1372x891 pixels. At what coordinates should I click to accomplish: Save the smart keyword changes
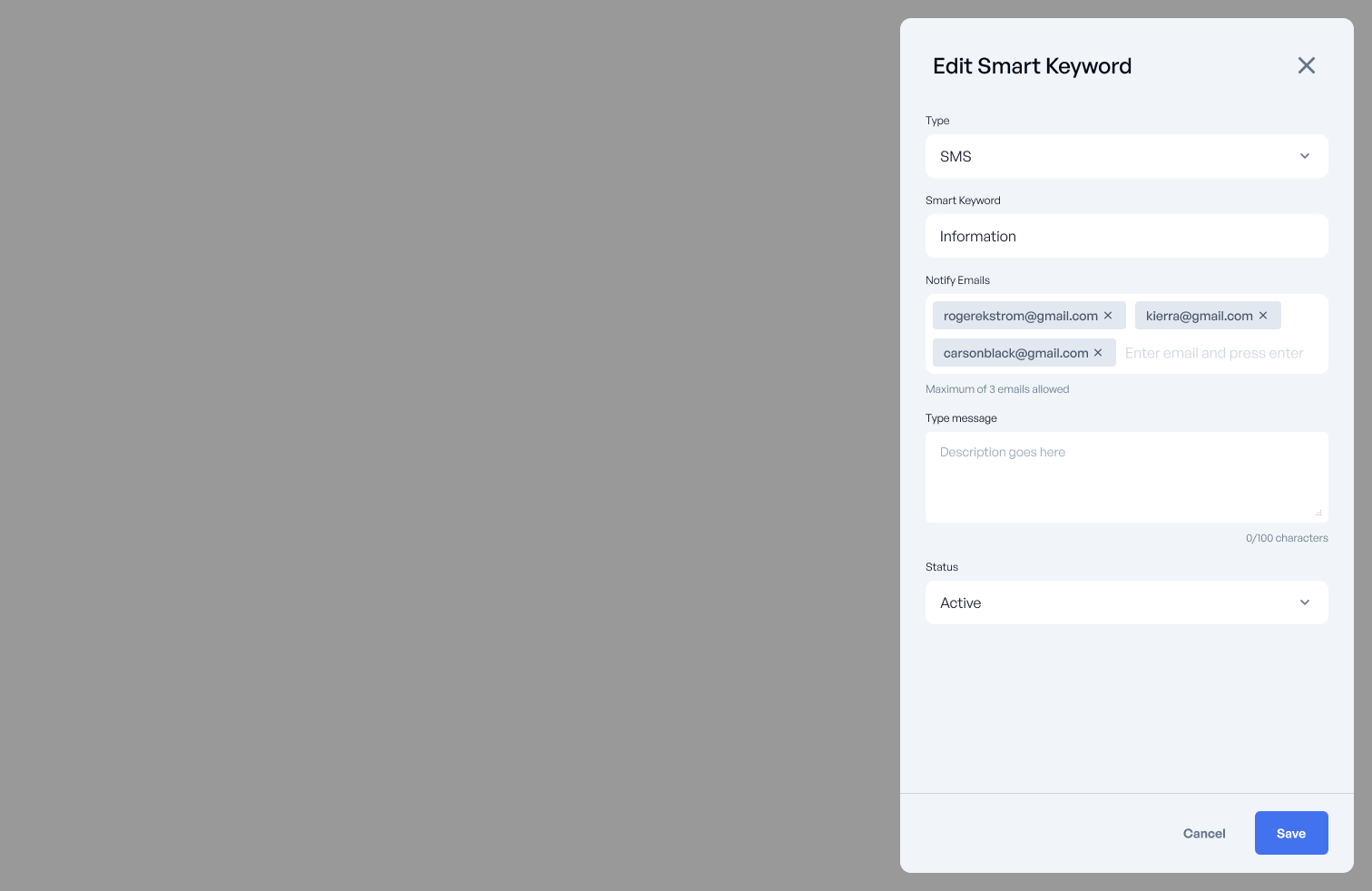pos(1290,833)
